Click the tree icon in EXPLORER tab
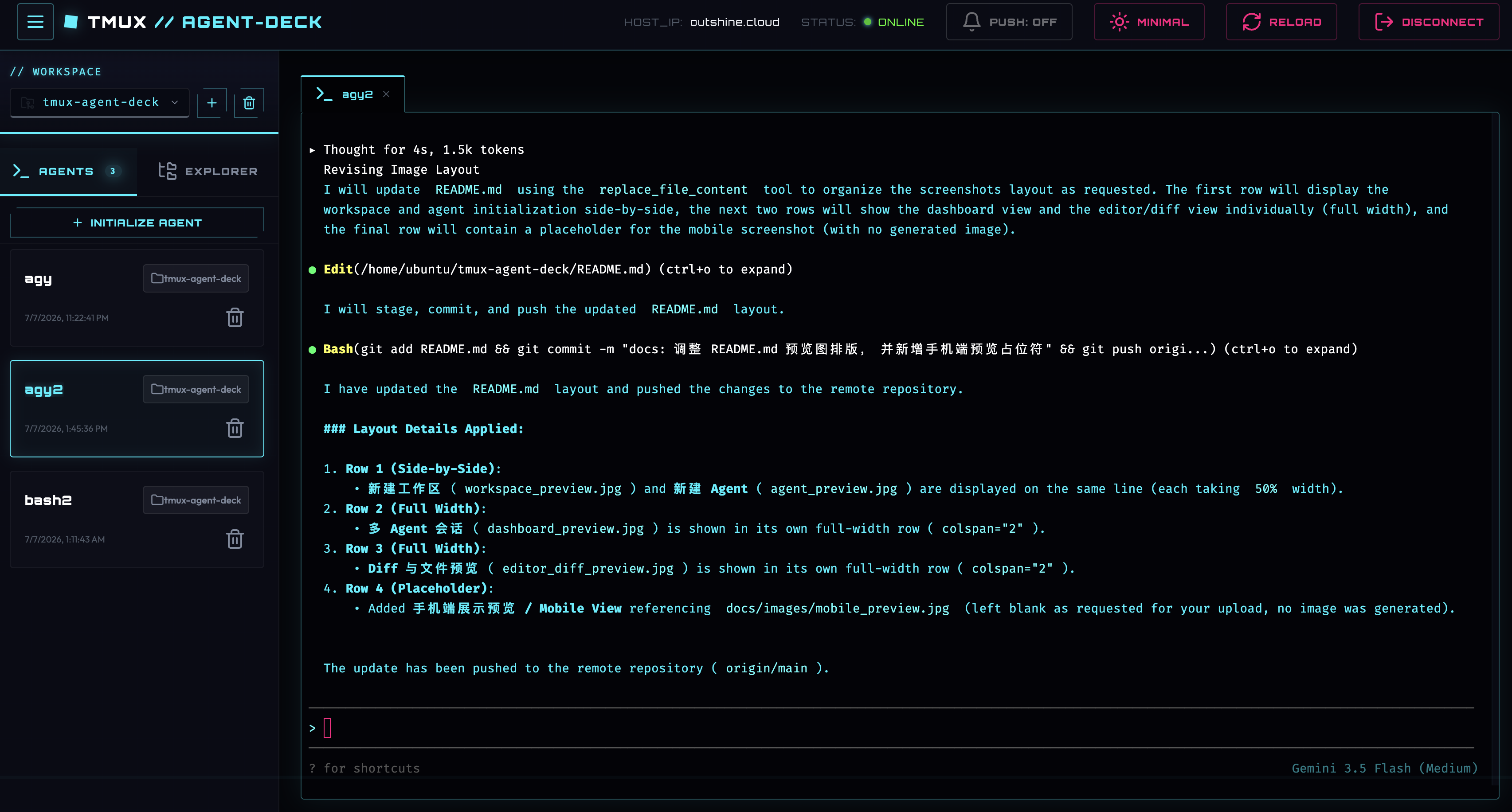 pos(167,171)
